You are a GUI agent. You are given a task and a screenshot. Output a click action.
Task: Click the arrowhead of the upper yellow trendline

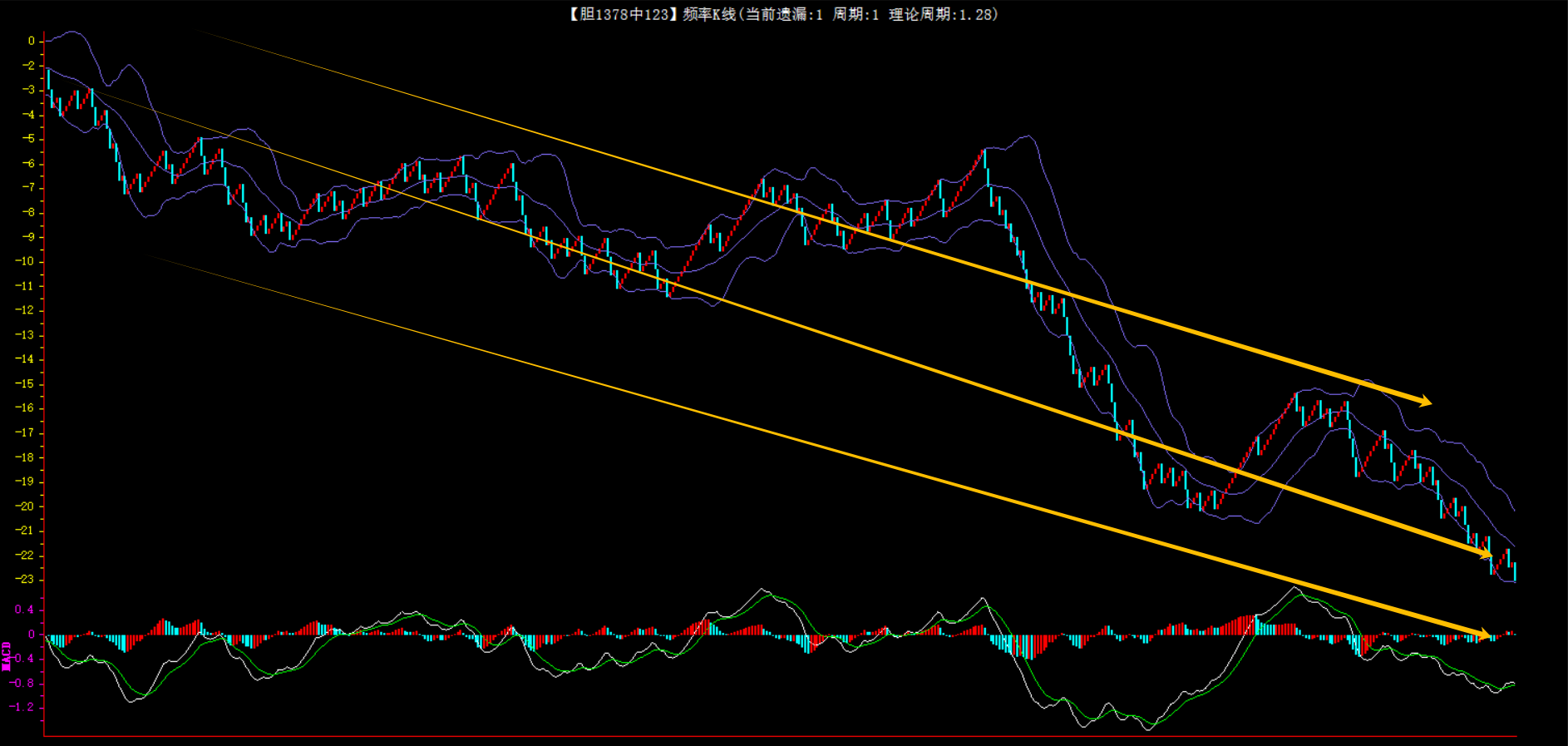[1425, 402]
